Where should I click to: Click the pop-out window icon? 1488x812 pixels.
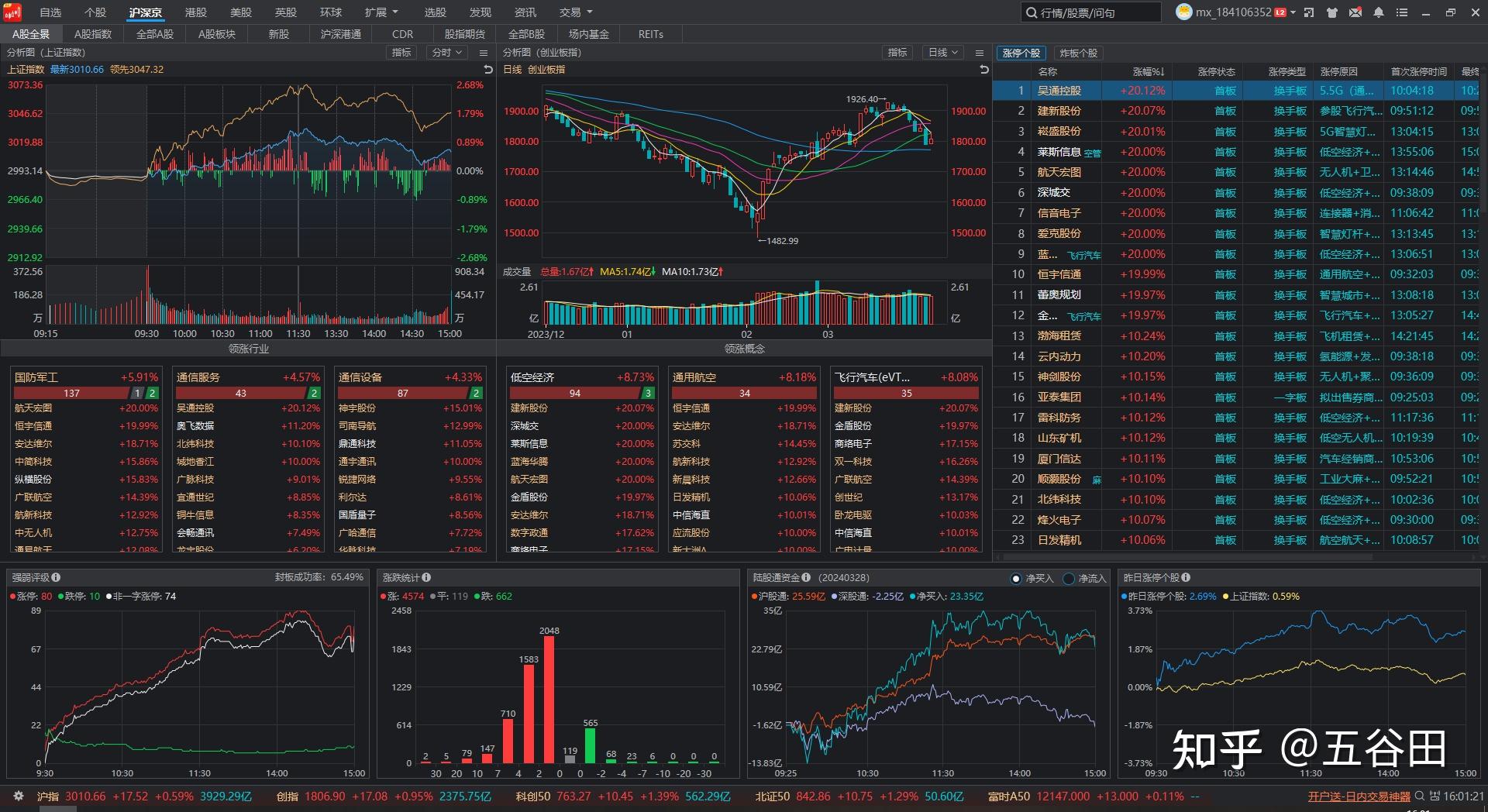click(1309, 13)
